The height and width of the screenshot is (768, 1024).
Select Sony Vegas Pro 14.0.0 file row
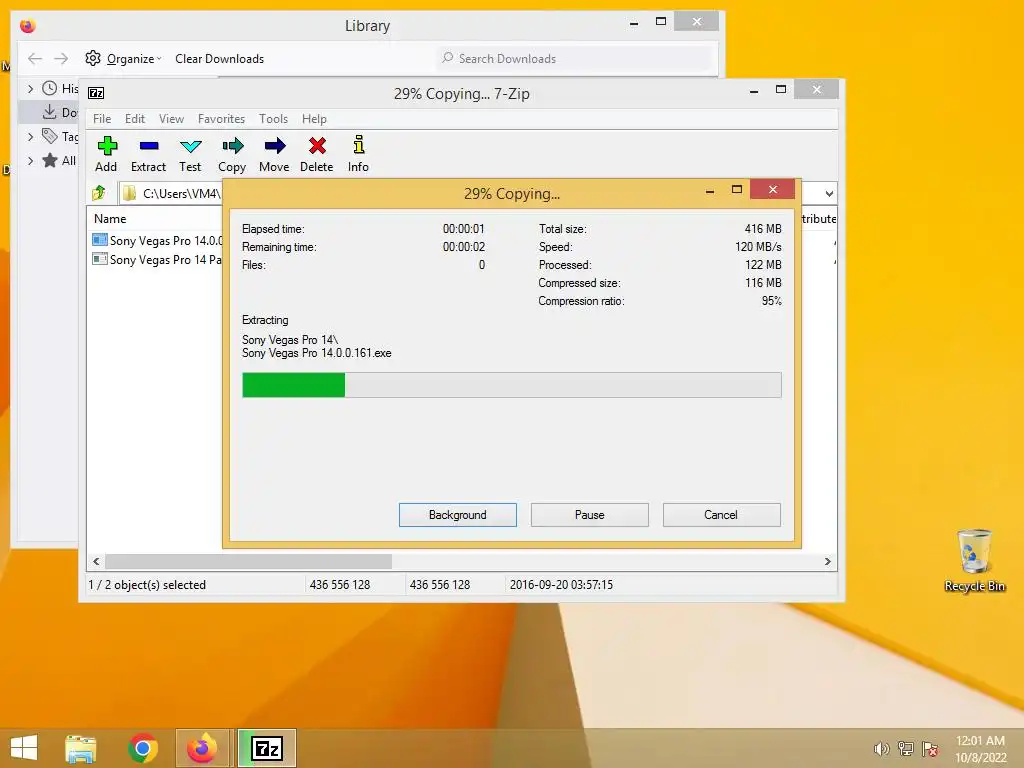point(157,240)
